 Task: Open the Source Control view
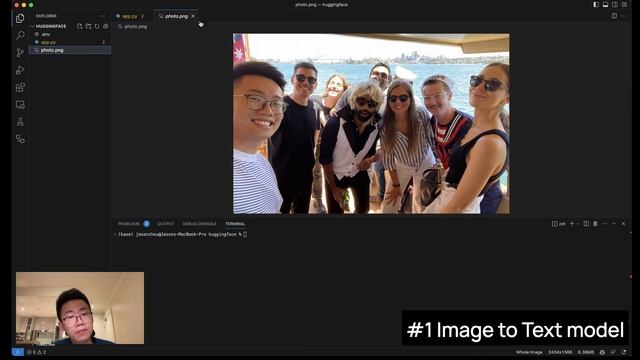click(x=20, y=53)
